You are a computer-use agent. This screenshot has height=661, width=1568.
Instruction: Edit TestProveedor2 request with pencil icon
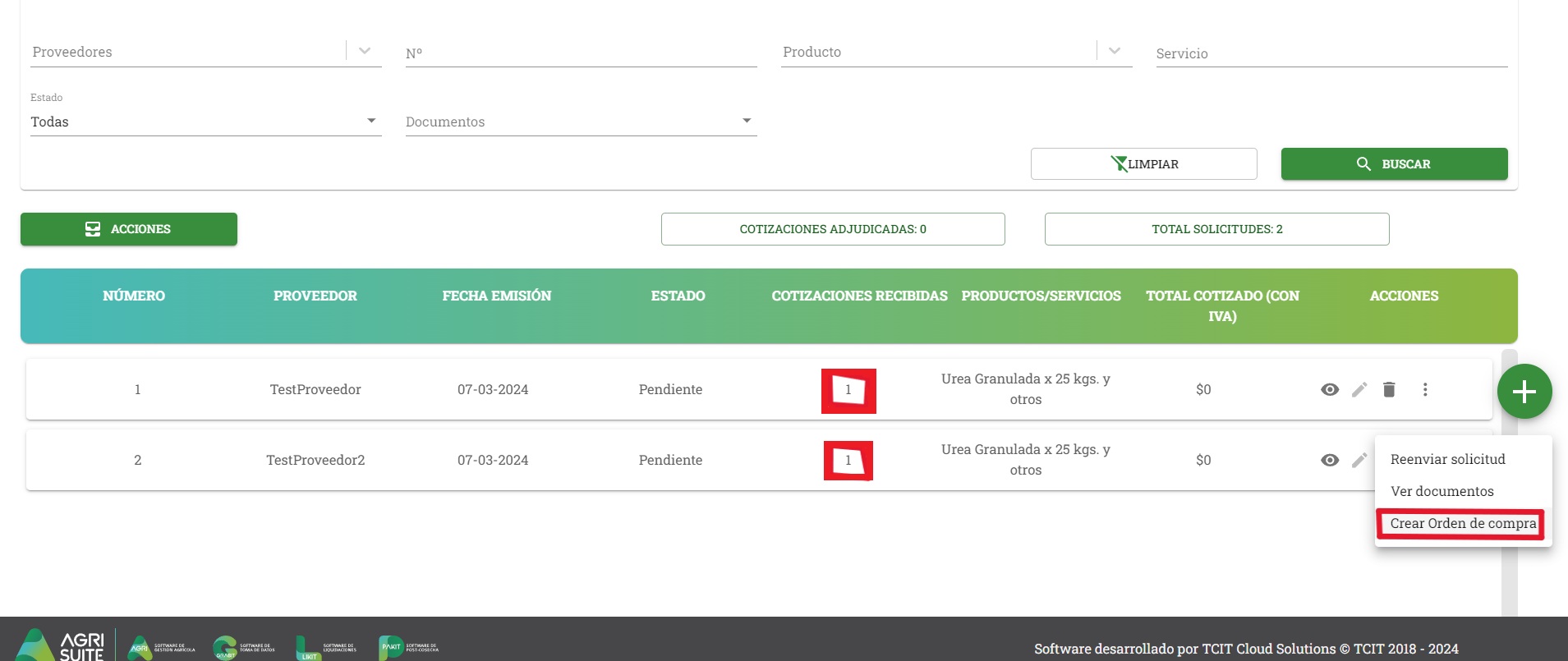point(1359,460)
